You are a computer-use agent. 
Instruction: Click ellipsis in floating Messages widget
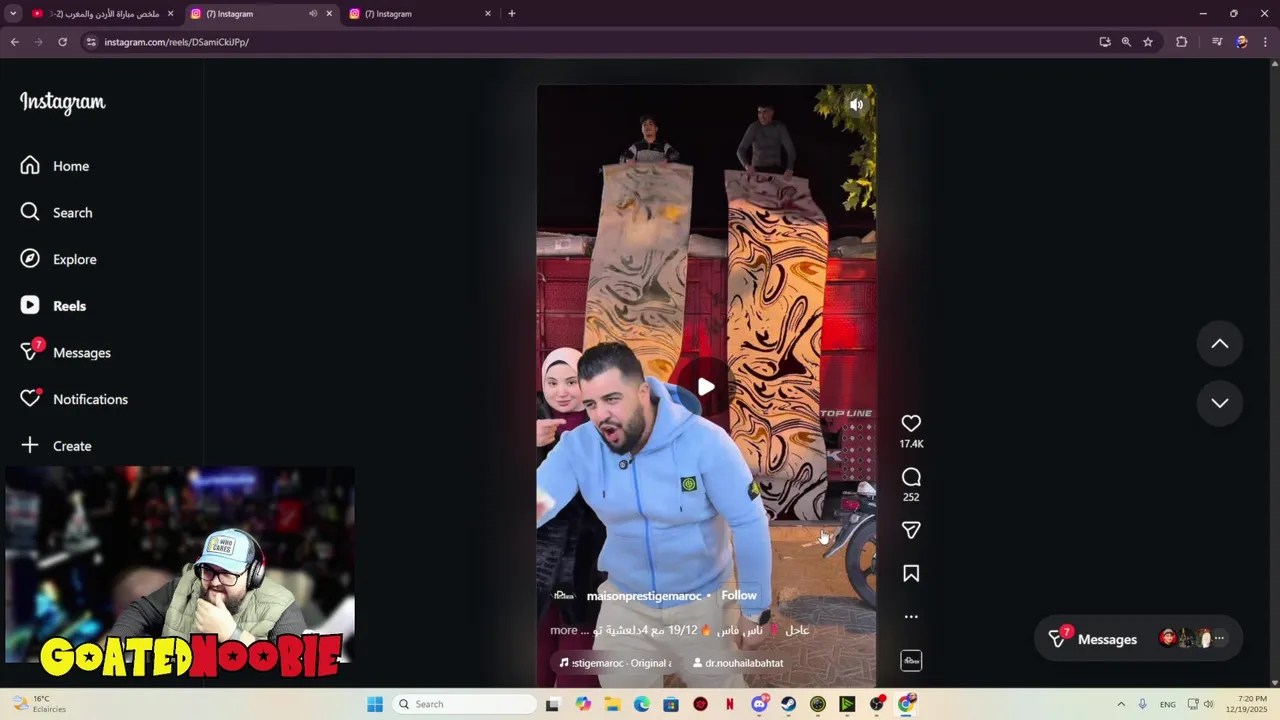coord(1219,638)
